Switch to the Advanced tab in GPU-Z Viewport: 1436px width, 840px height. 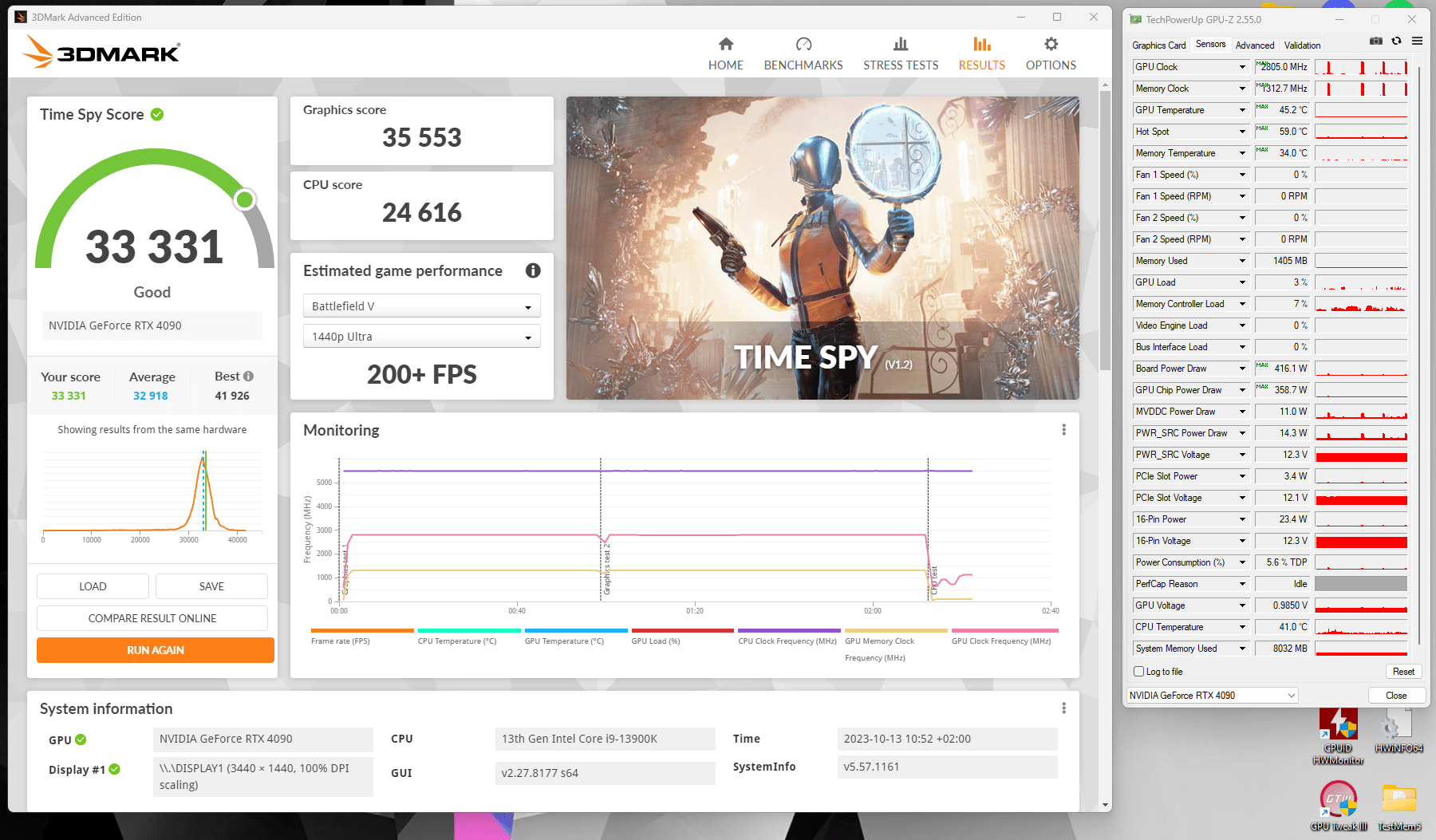coord(1255,45)
